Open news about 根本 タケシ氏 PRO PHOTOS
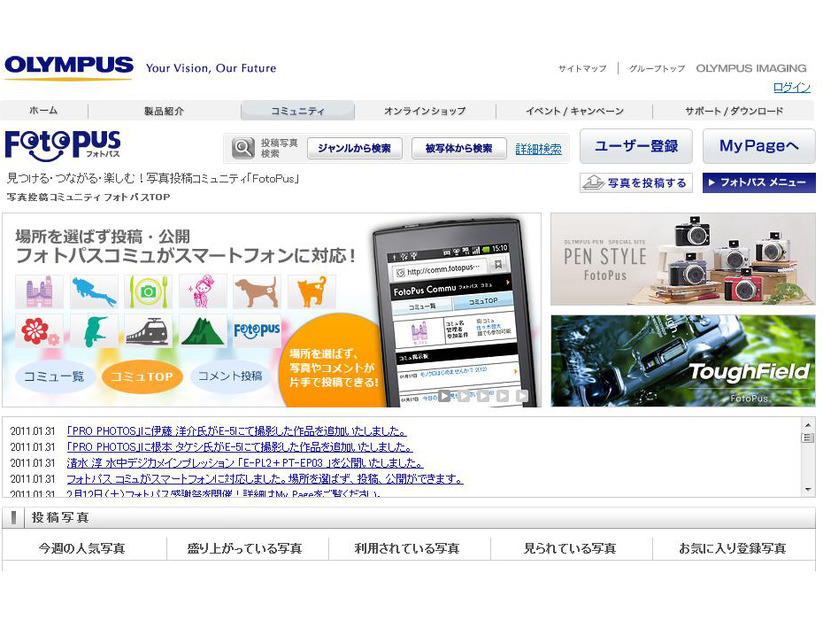Viewport: 823px width, 620px height. coord(239,447)
